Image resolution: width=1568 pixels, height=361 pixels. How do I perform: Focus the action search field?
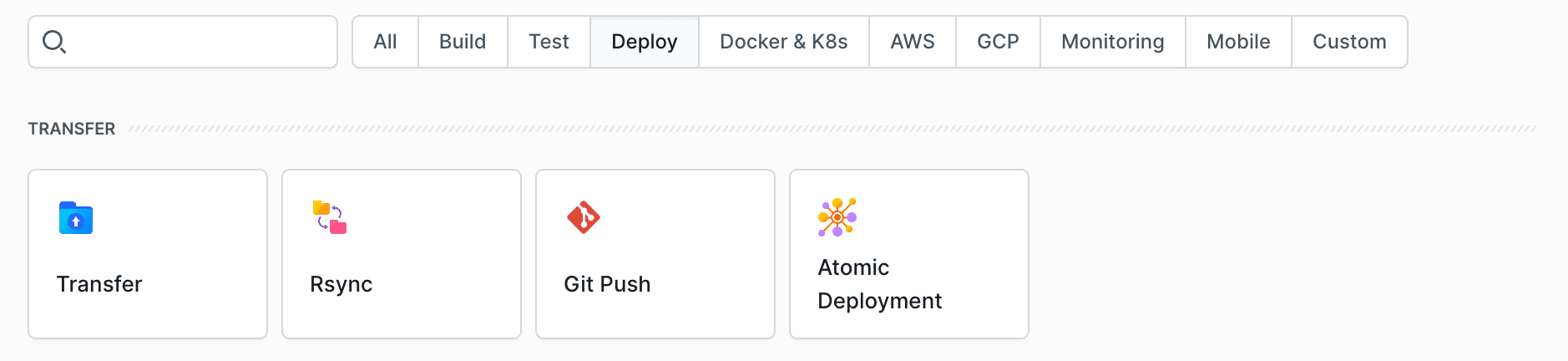[200, 42]
